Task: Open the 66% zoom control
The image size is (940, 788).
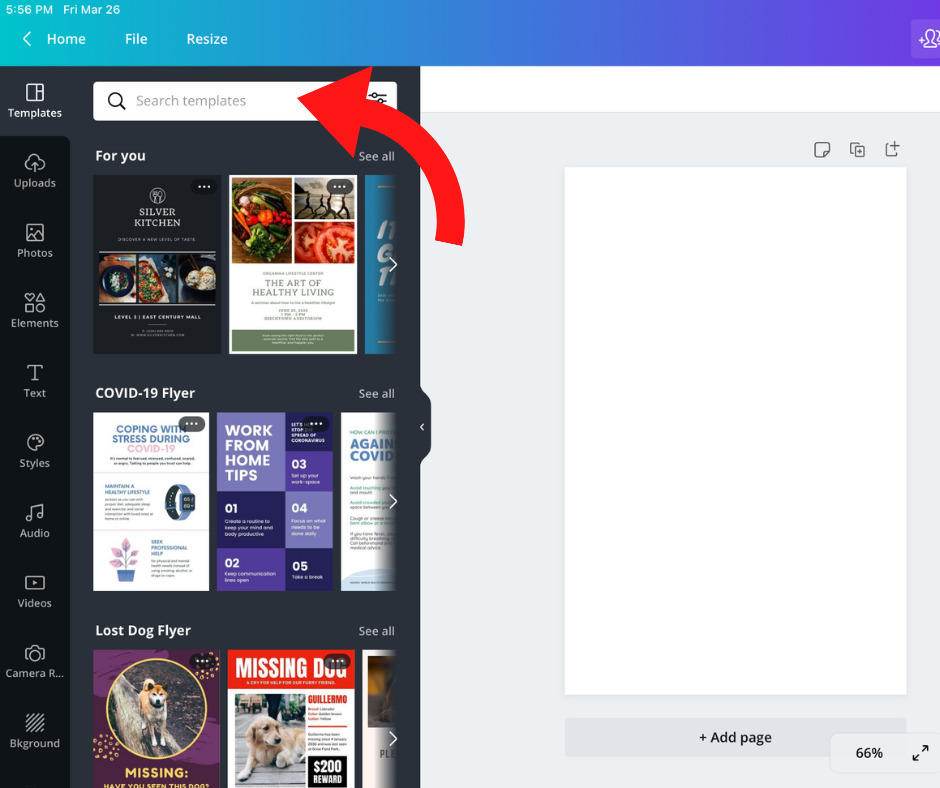Action: [869, 753]
